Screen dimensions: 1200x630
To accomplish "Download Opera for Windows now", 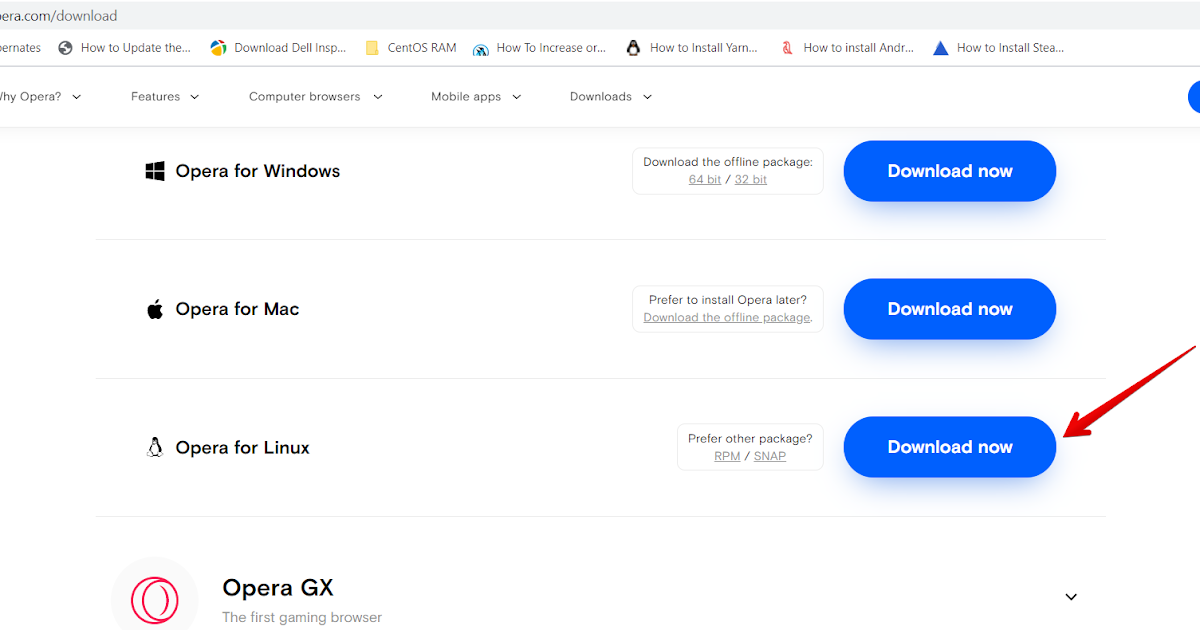I will point(950,171).
